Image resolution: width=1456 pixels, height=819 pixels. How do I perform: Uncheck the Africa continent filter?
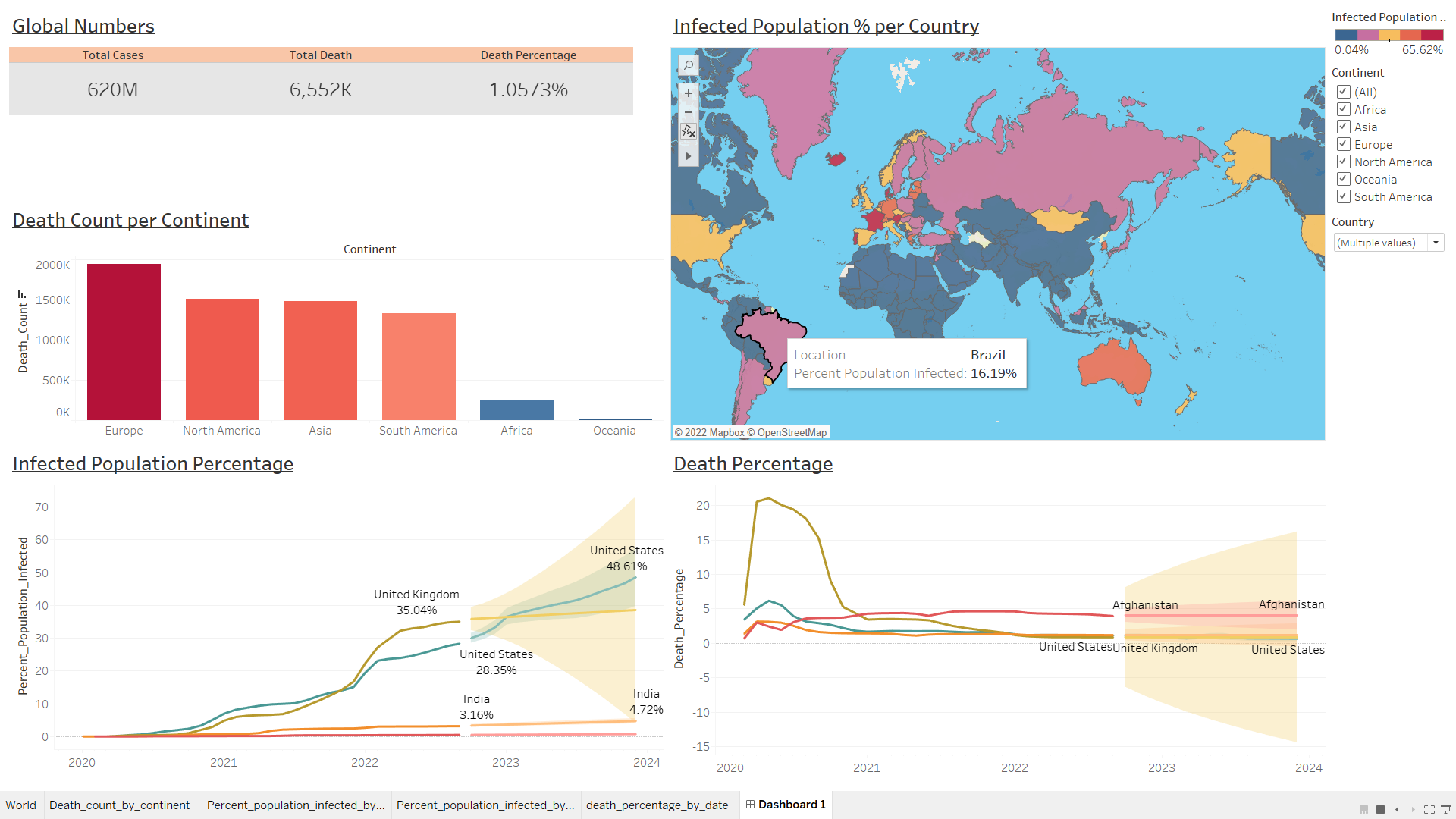coord(1343,109)
